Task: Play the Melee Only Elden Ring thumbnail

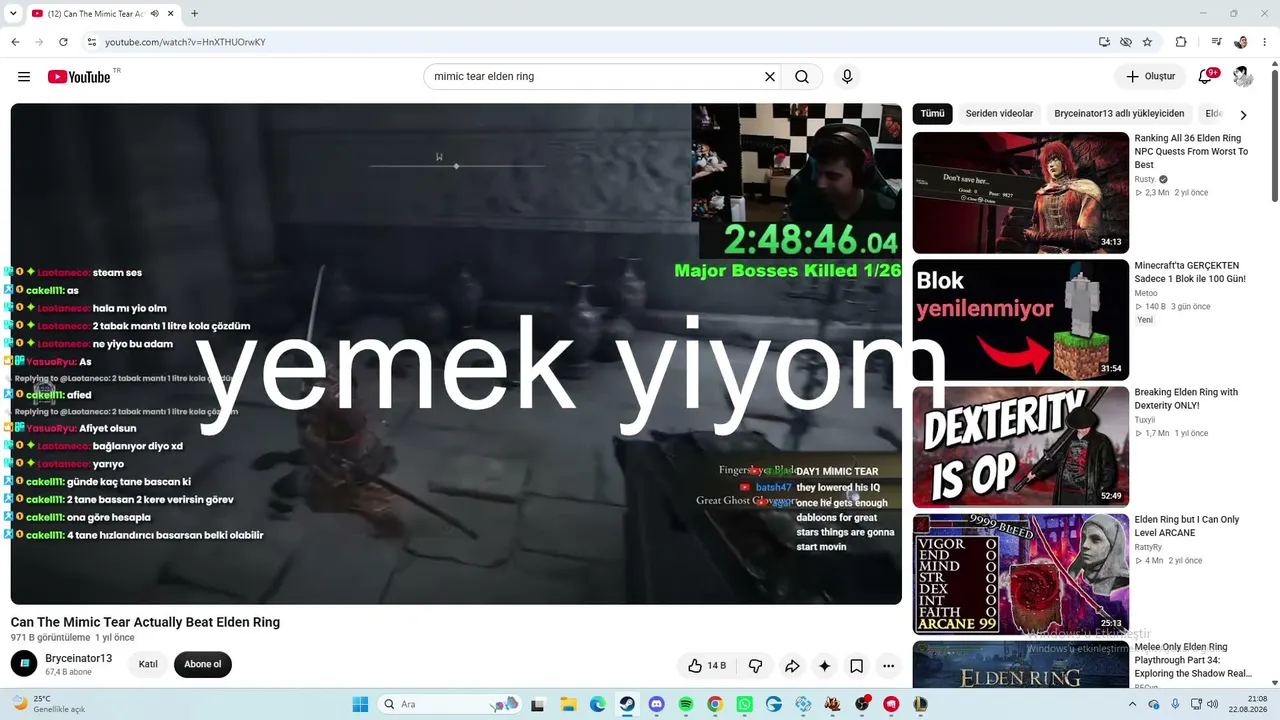Action: (x=1021, y=664)
